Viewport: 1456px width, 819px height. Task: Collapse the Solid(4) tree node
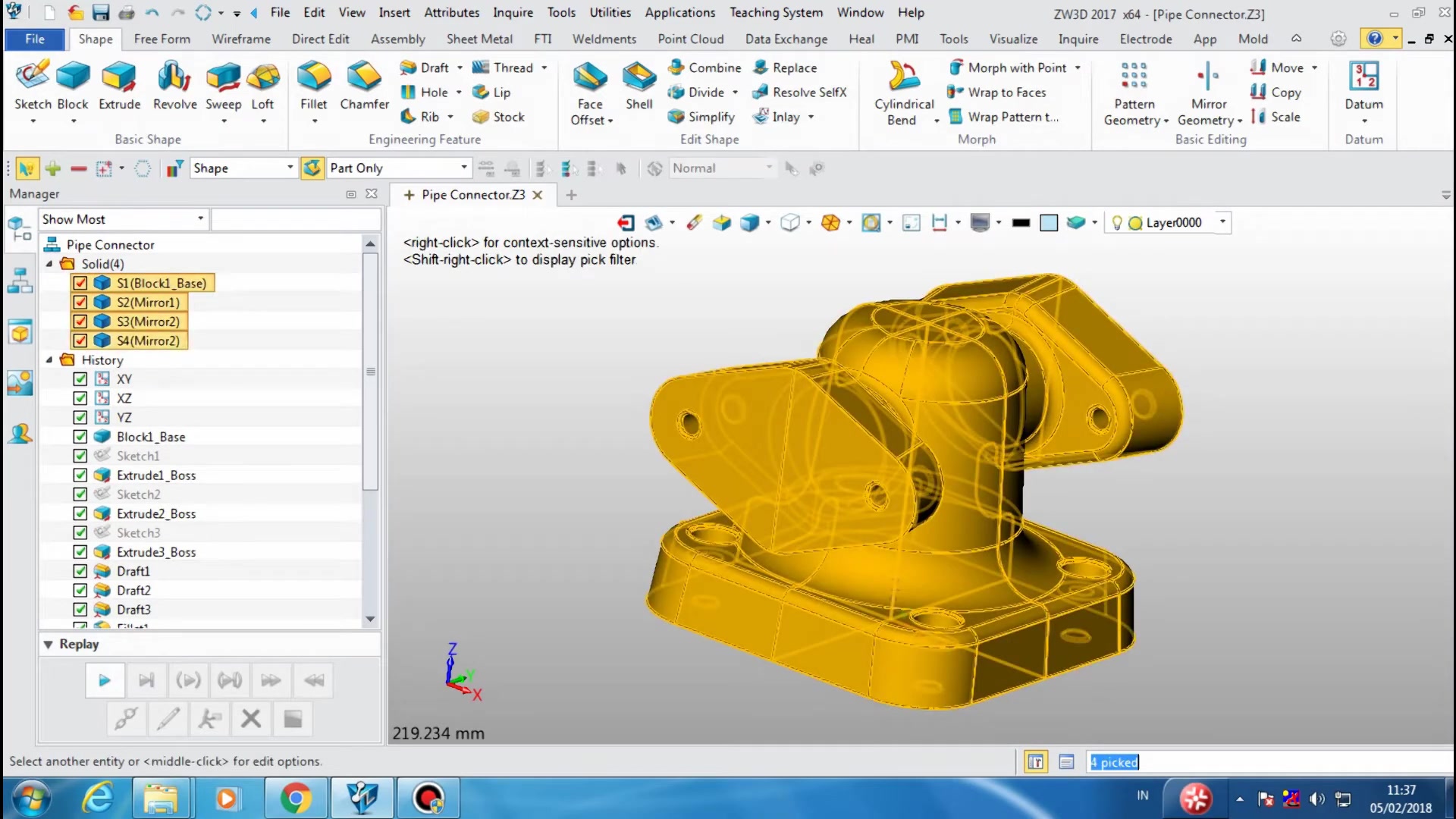click(x=49, y=263)
